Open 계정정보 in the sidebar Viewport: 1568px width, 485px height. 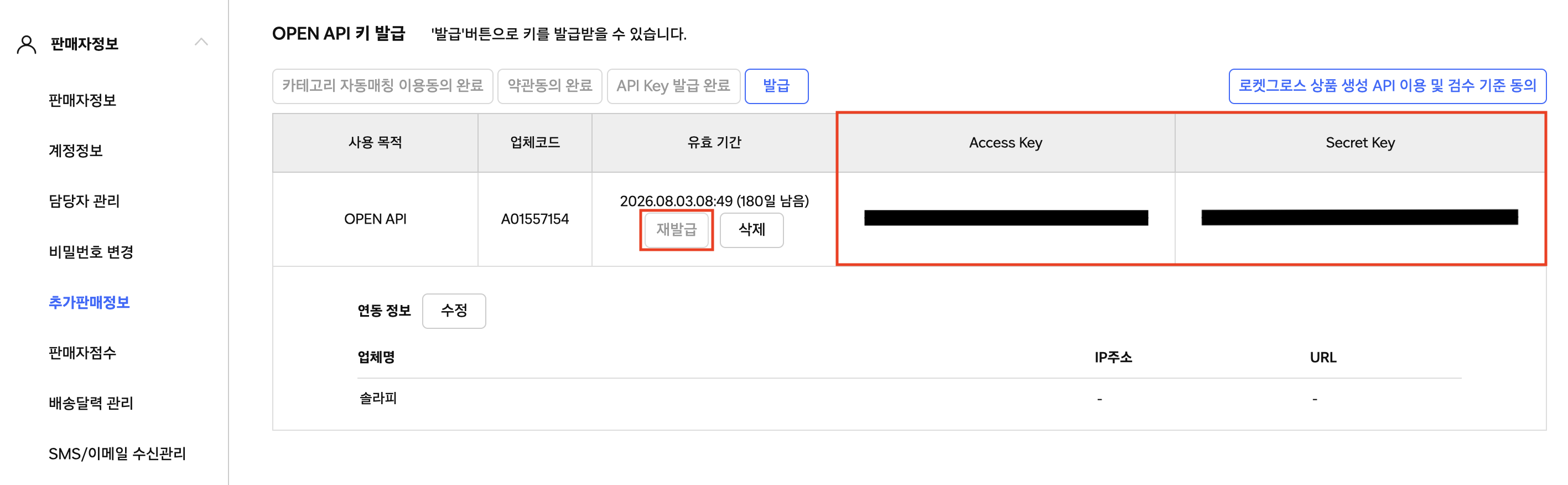(x=75, y=151)
